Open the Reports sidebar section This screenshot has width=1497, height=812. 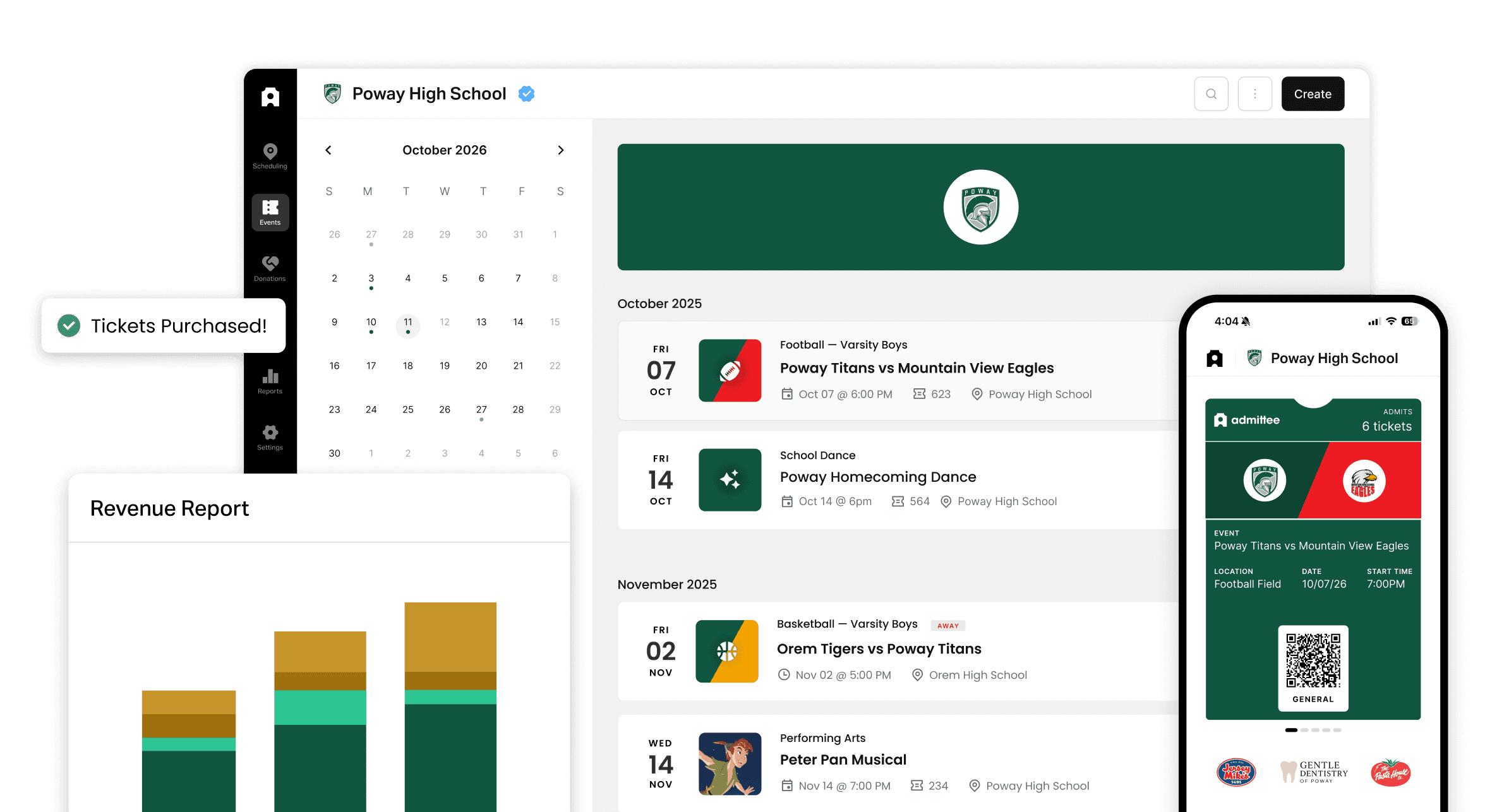pos(270,381)
